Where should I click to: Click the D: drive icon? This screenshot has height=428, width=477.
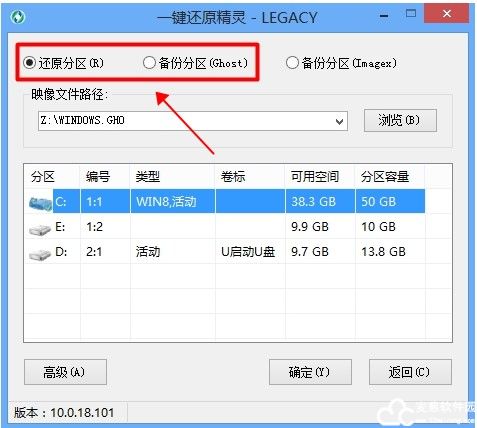pyautogui.click(x=40, y=254)
